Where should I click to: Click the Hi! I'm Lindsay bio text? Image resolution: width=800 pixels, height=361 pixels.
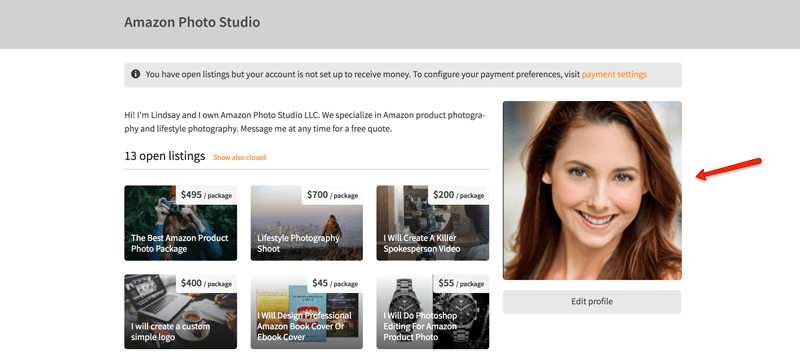pyautogui.click(x=305, y=122)
